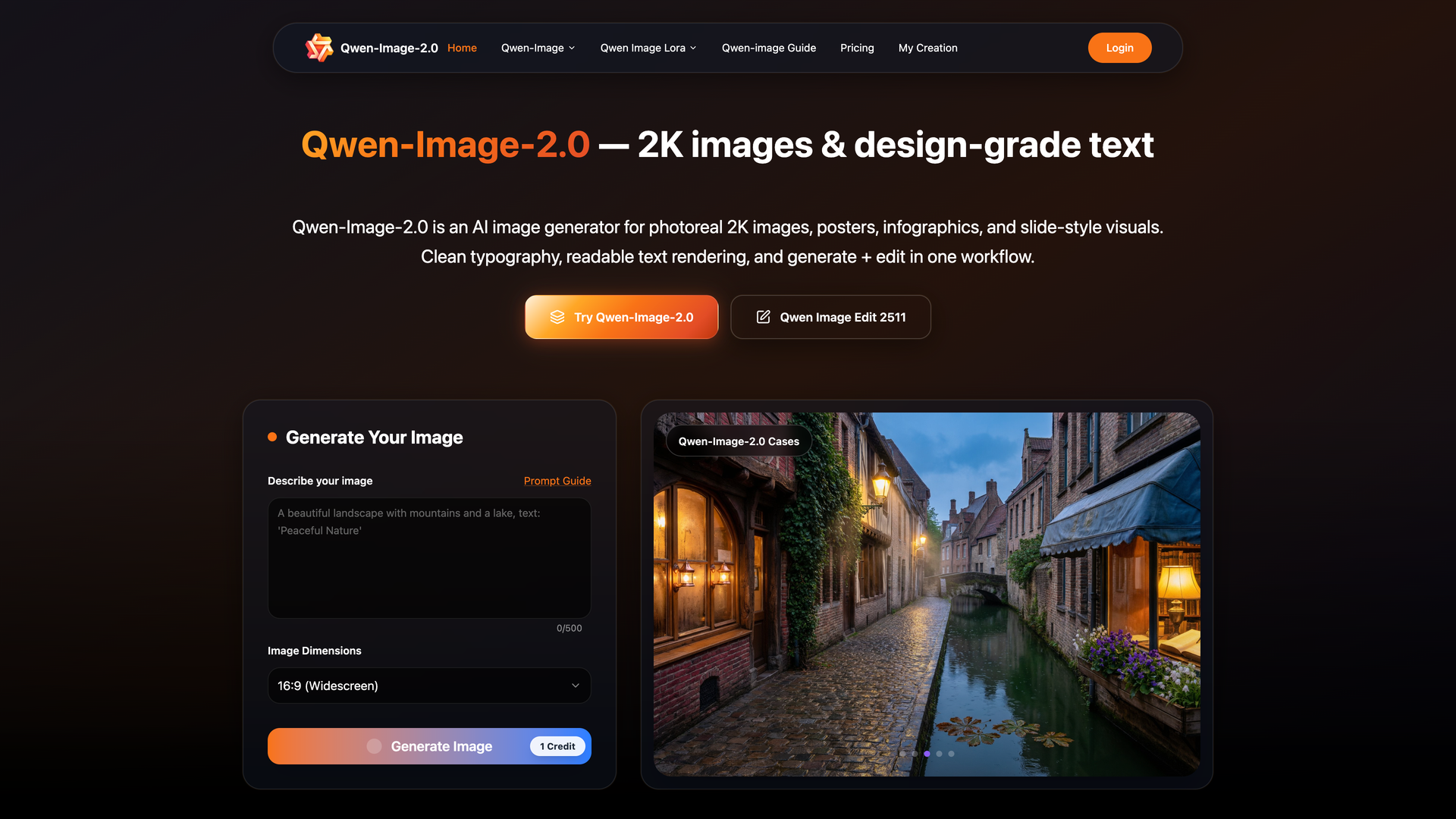Screen dimensions: 1456x819
Task: Open the 16:9 (Widescreen) dimensions dropdown
Action: (429, 686)
